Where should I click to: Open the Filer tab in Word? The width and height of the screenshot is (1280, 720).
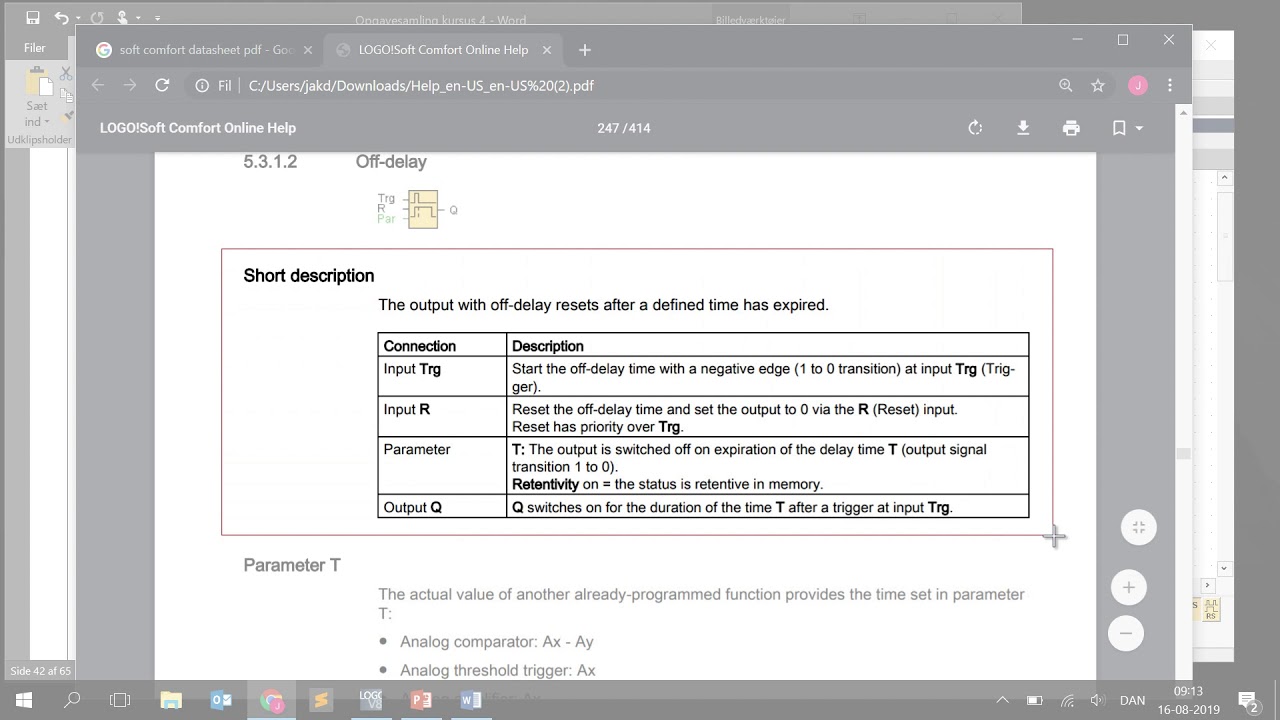point(35,48)
